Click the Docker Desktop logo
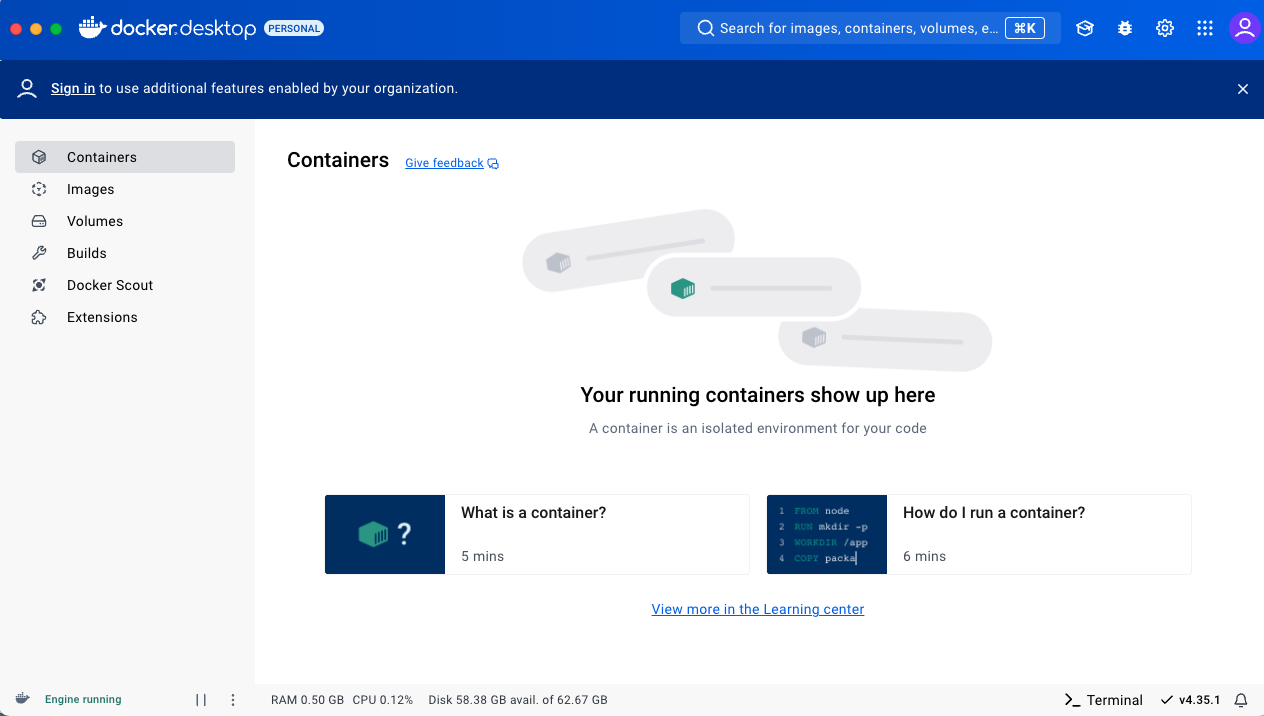Screen dimensions: 1264x716 pos(167,29)
